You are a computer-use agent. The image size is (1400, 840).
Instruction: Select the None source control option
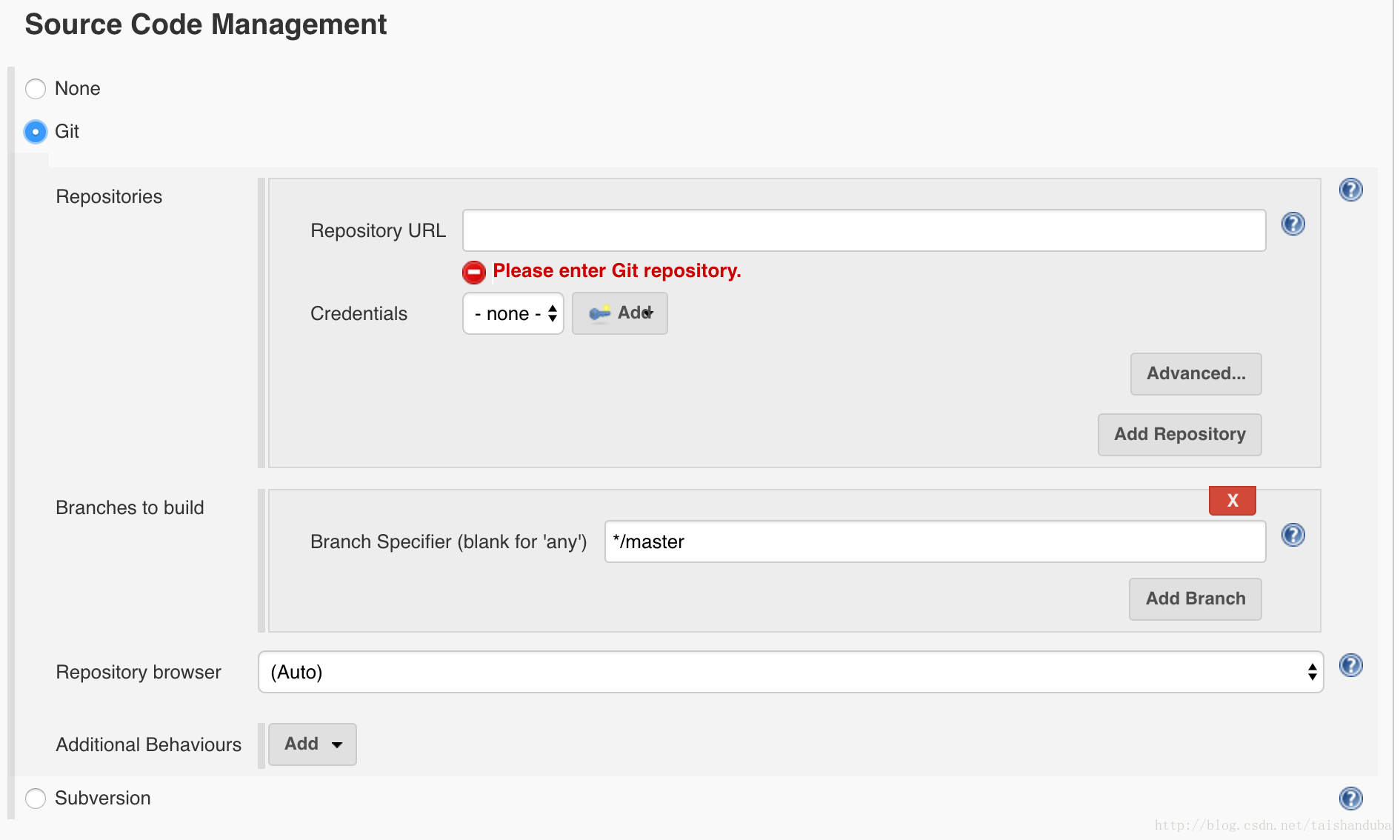click(x=36, y=89)
